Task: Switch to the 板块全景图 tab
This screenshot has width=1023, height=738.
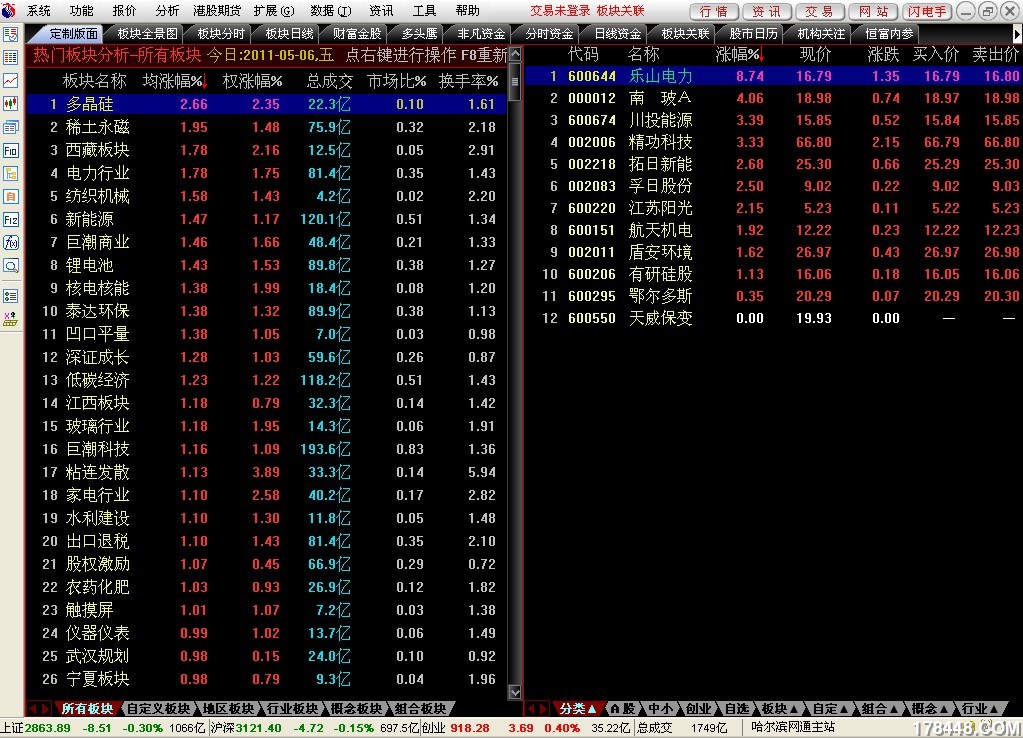Action: (147, 33)
